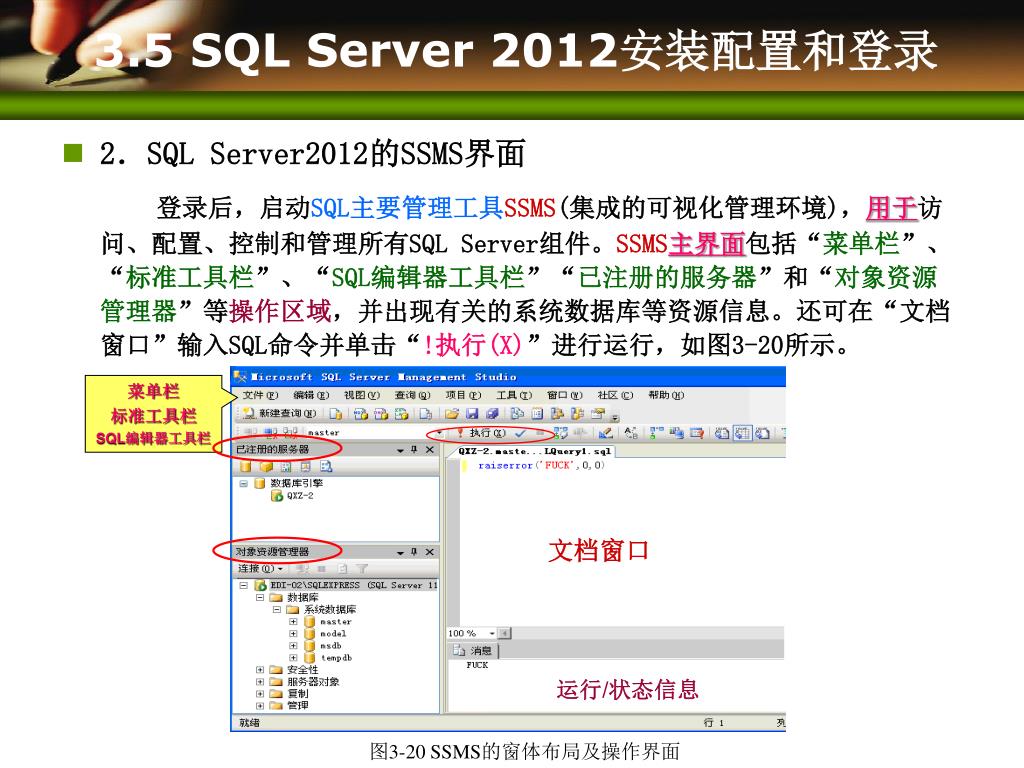Click the new file icon beside 新建查询

pyautogui.click(x=336, y=413)
